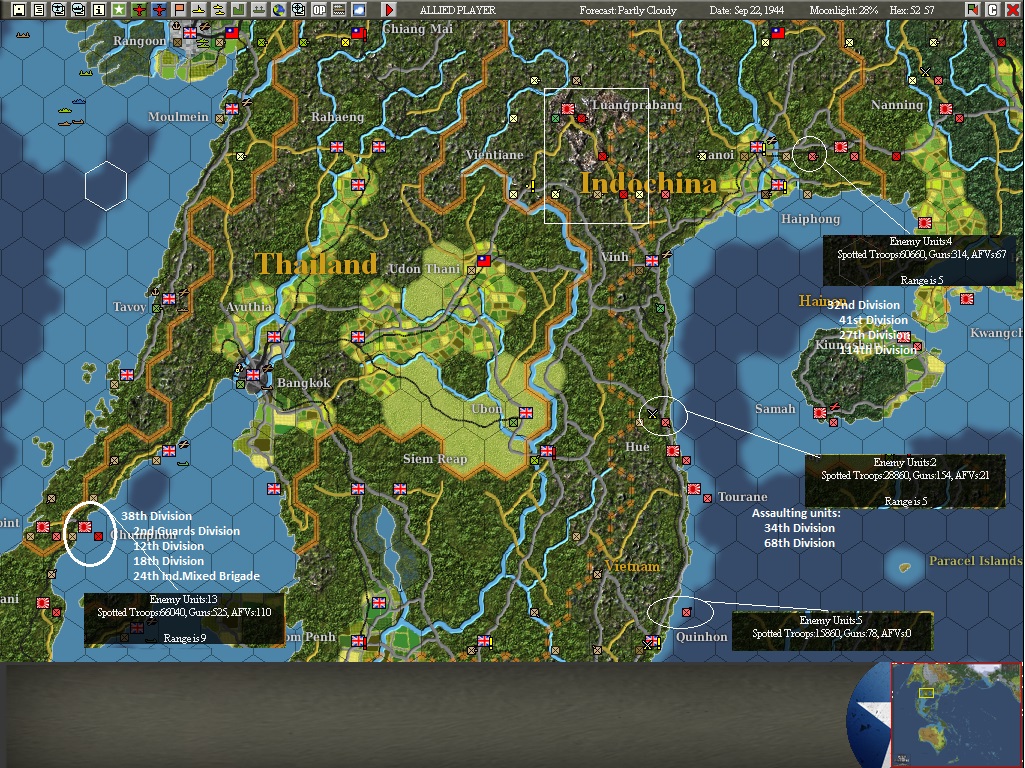Click the Rangoon city label
The image size is (1025, 768).
click(139, 41)
